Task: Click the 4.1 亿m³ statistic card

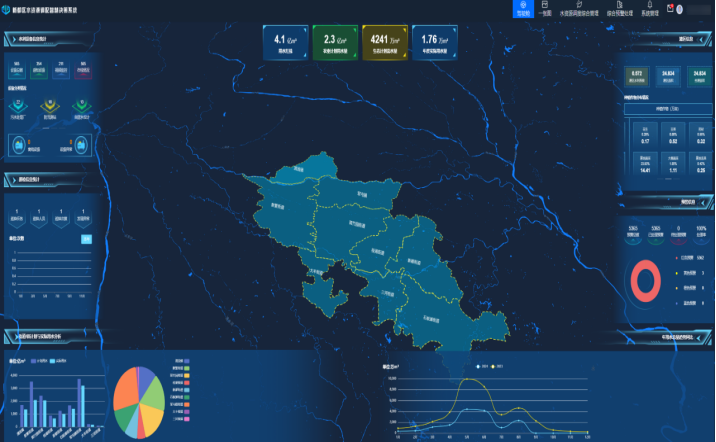Action: (282, 42)
